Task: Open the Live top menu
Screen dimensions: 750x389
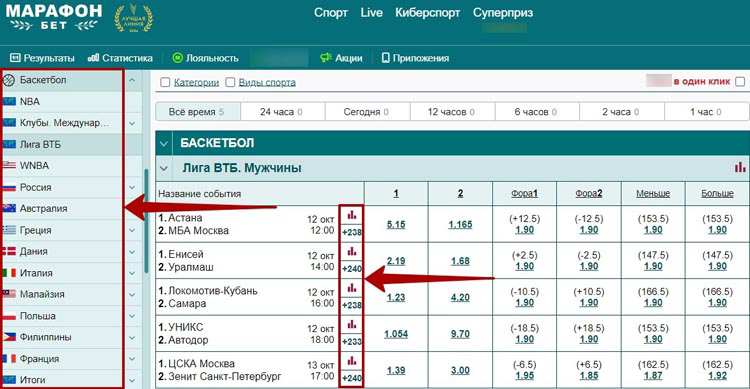Action: coord(372,13)
